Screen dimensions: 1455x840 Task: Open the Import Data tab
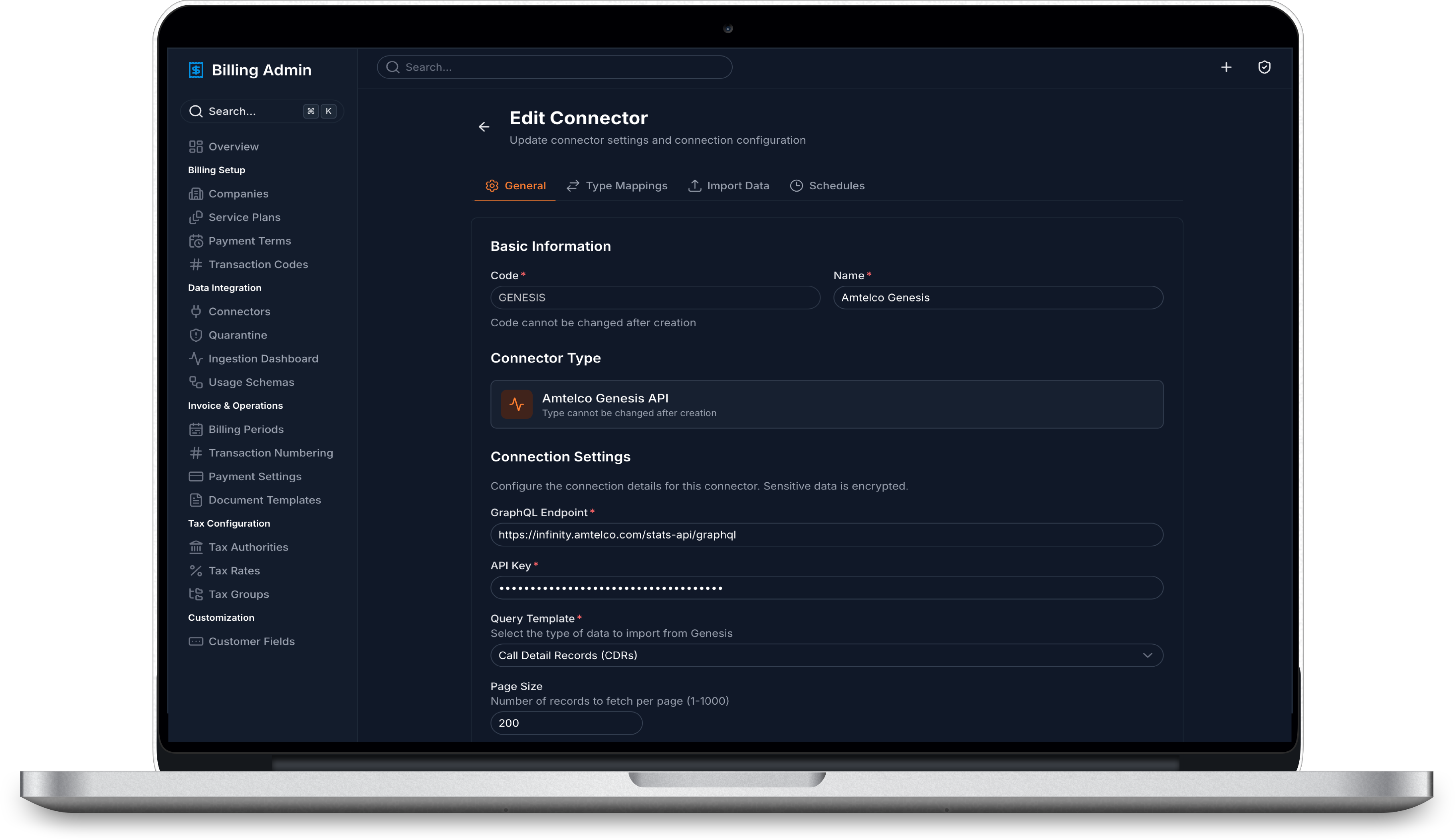click(x=728, y=186)
